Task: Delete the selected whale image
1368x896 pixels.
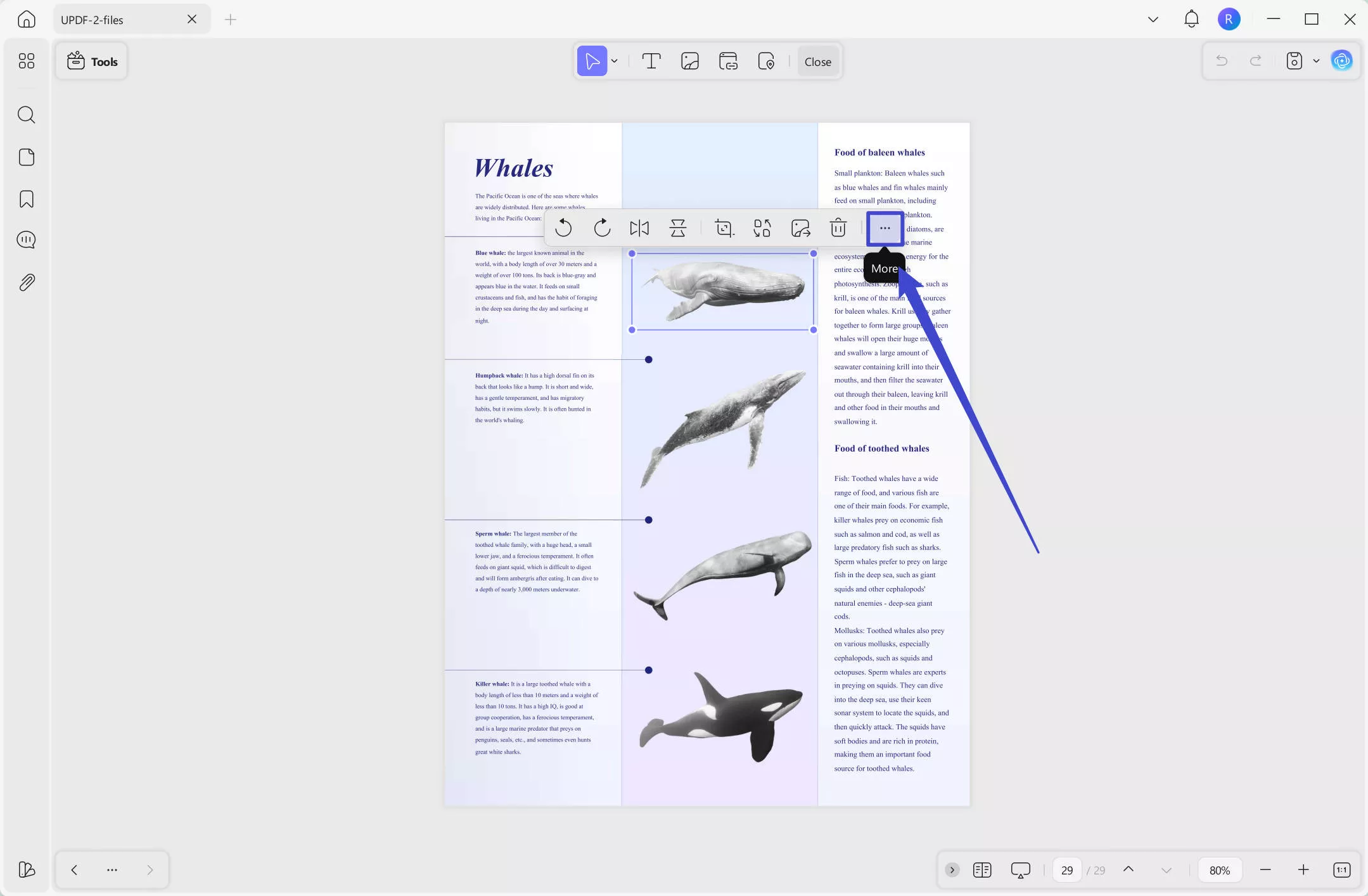Action: click(838, 228)
